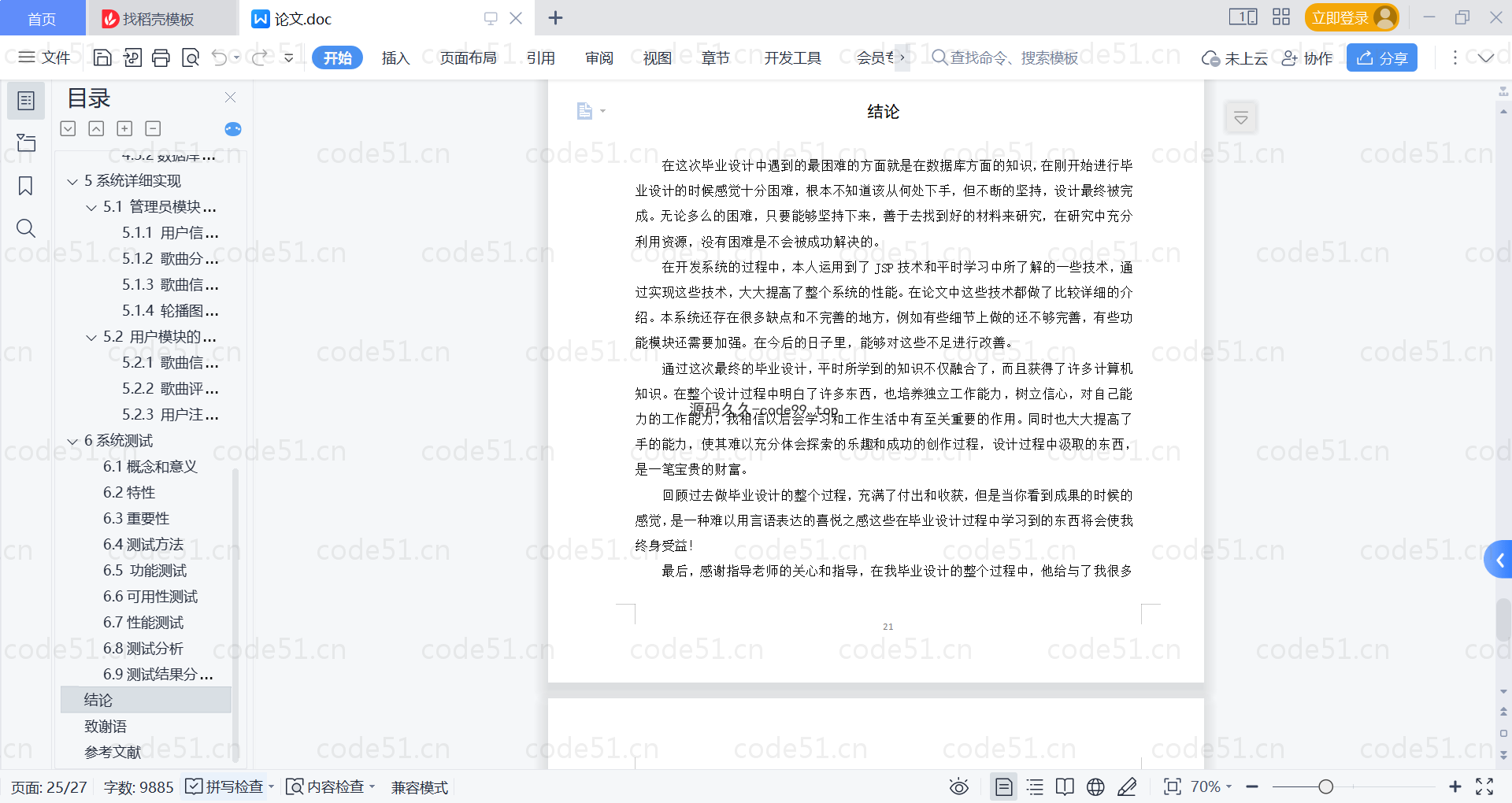The image size is (1512, 803).
Task: Click the 协作 collaboration button
Action: click(x=1307, y=58)
